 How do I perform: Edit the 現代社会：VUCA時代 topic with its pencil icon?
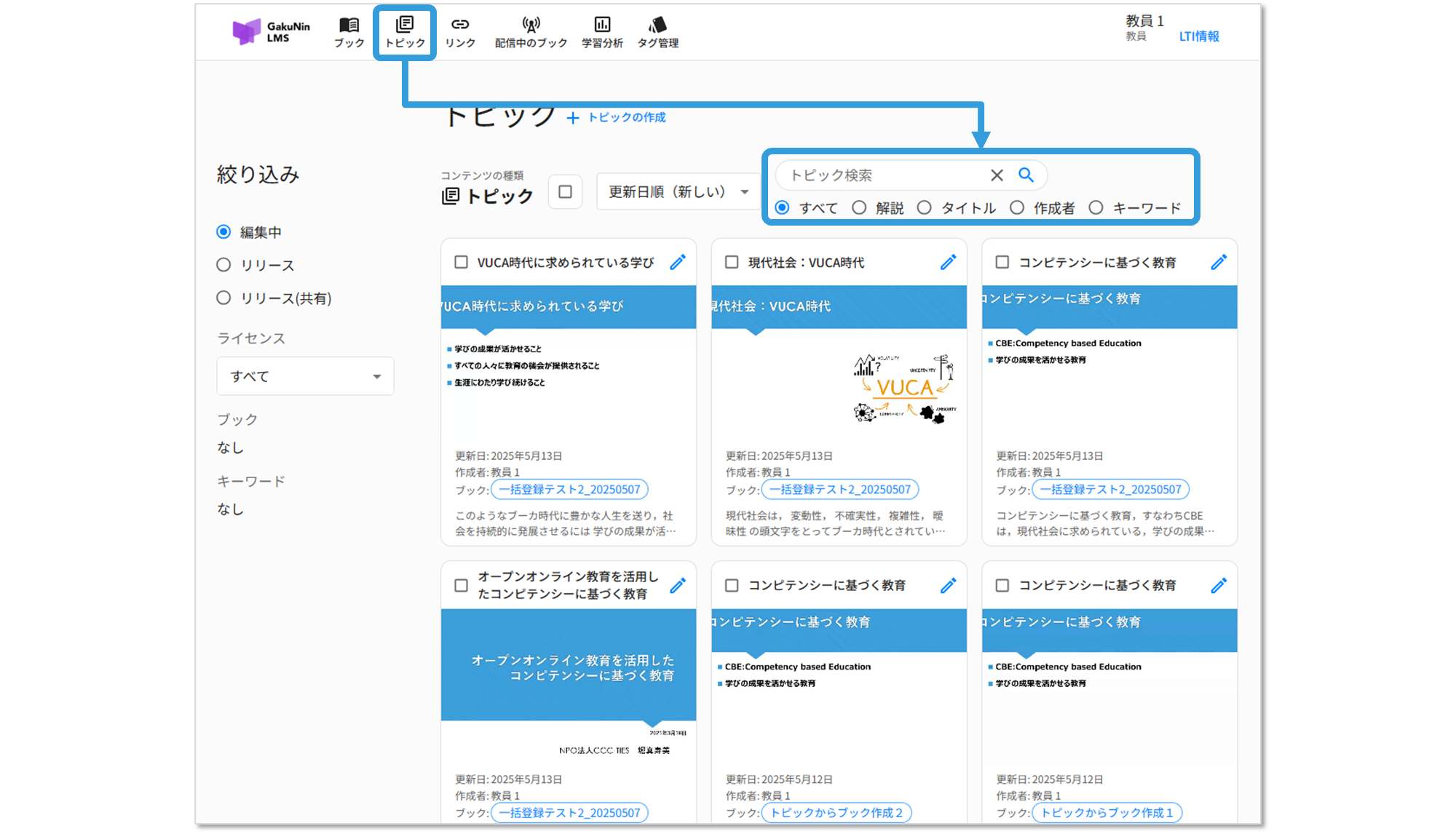[x=948, y=262]
